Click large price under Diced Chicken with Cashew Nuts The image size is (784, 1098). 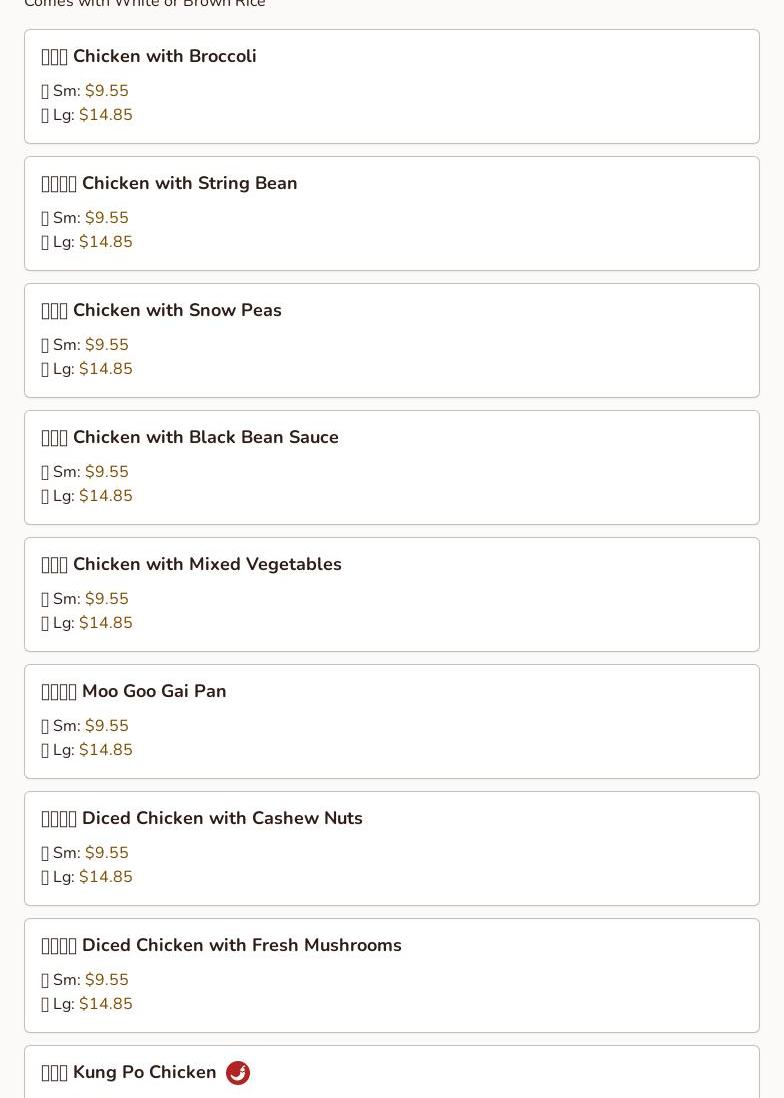tap(106, 877)
